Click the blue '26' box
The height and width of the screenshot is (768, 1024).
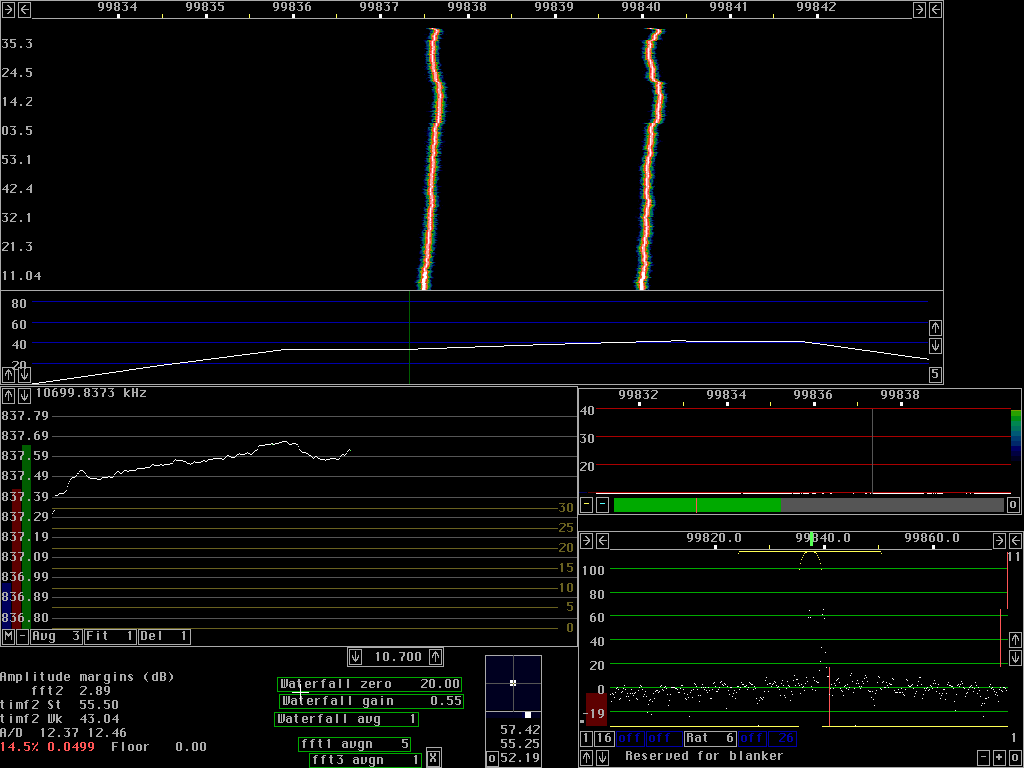click(x=782, y=739)
